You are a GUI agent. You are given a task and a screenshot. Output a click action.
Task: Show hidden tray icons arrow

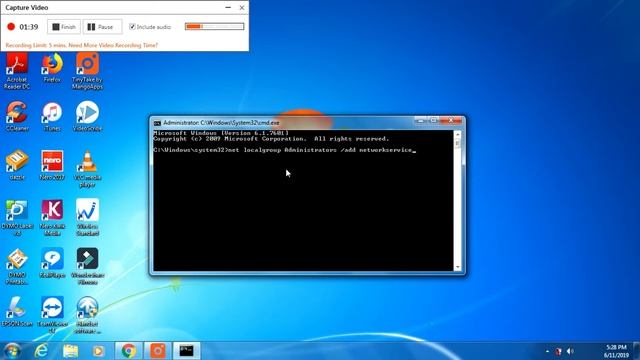(547, 351)
